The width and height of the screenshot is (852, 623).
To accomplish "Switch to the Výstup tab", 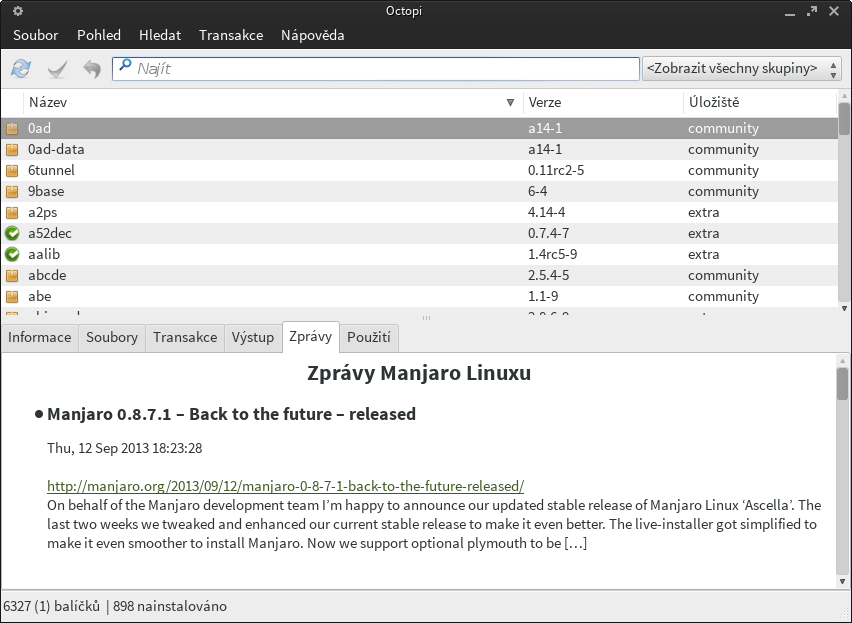I will (253, 337).
